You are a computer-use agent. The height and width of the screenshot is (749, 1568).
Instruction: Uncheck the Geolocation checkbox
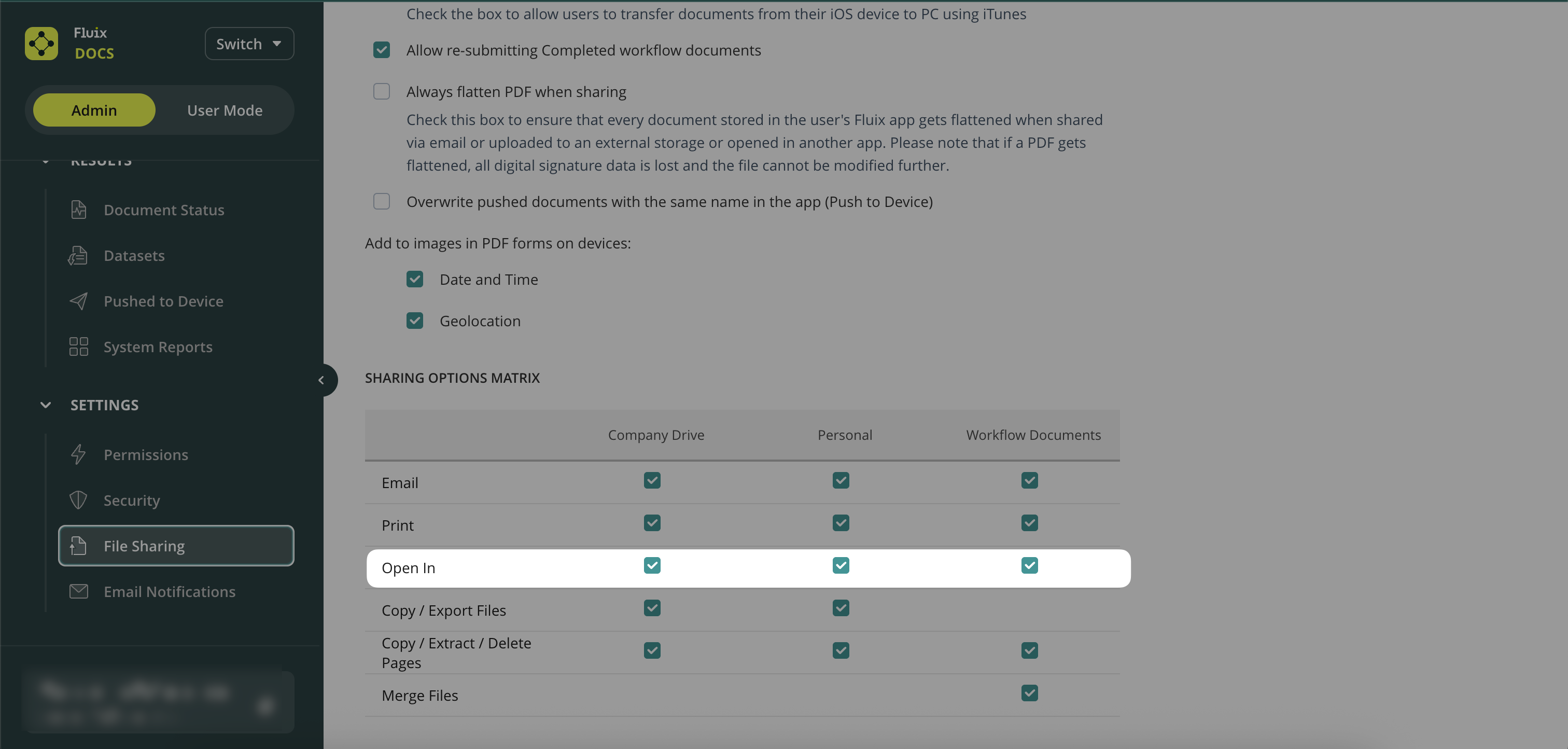(x=414, y=321)
